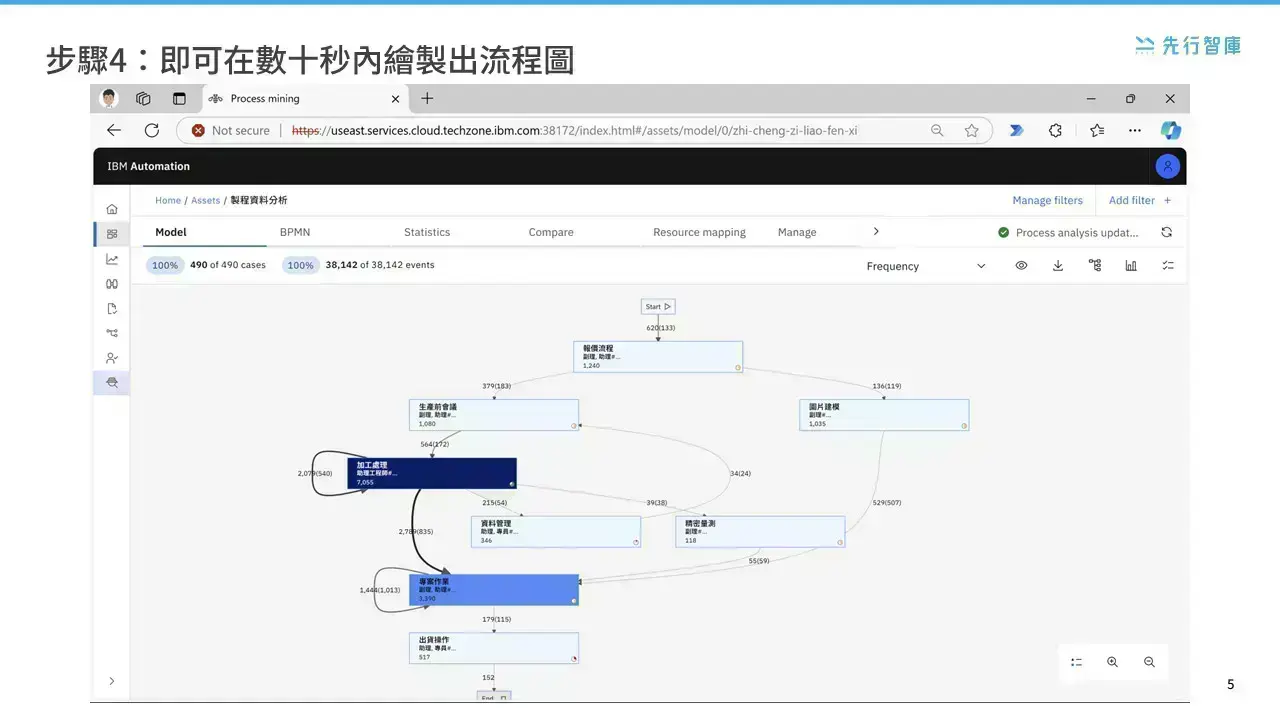Select the 生產前會議 activity node
The width and height of the screenshot is (1280, 720).
tap(494, 415)
